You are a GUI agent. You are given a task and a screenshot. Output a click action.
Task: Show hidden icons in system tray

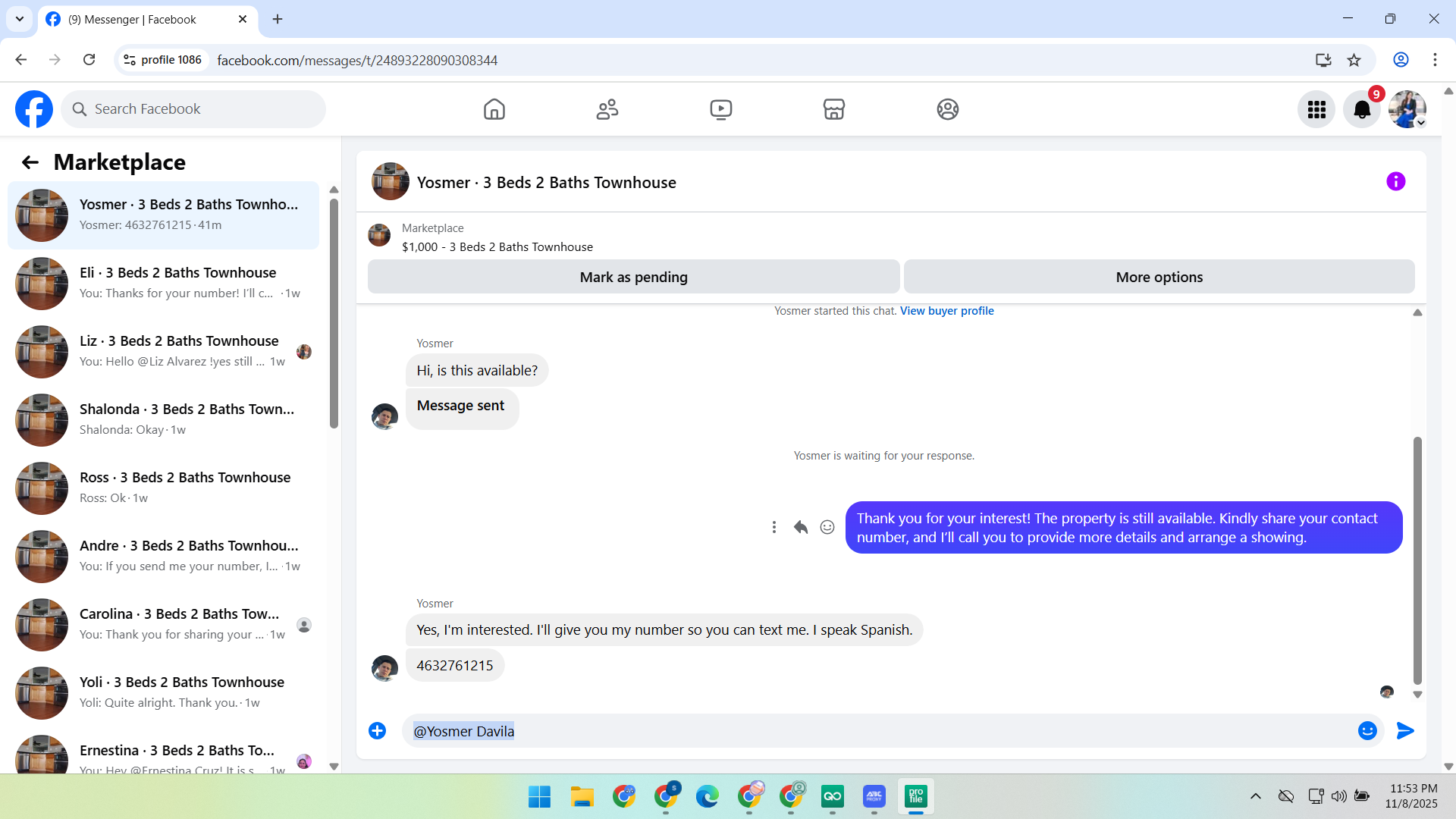1256,796
